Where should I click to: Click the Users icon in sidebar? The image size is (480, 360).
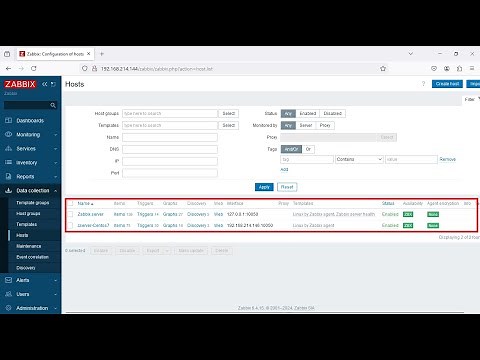tap(9, 294)
